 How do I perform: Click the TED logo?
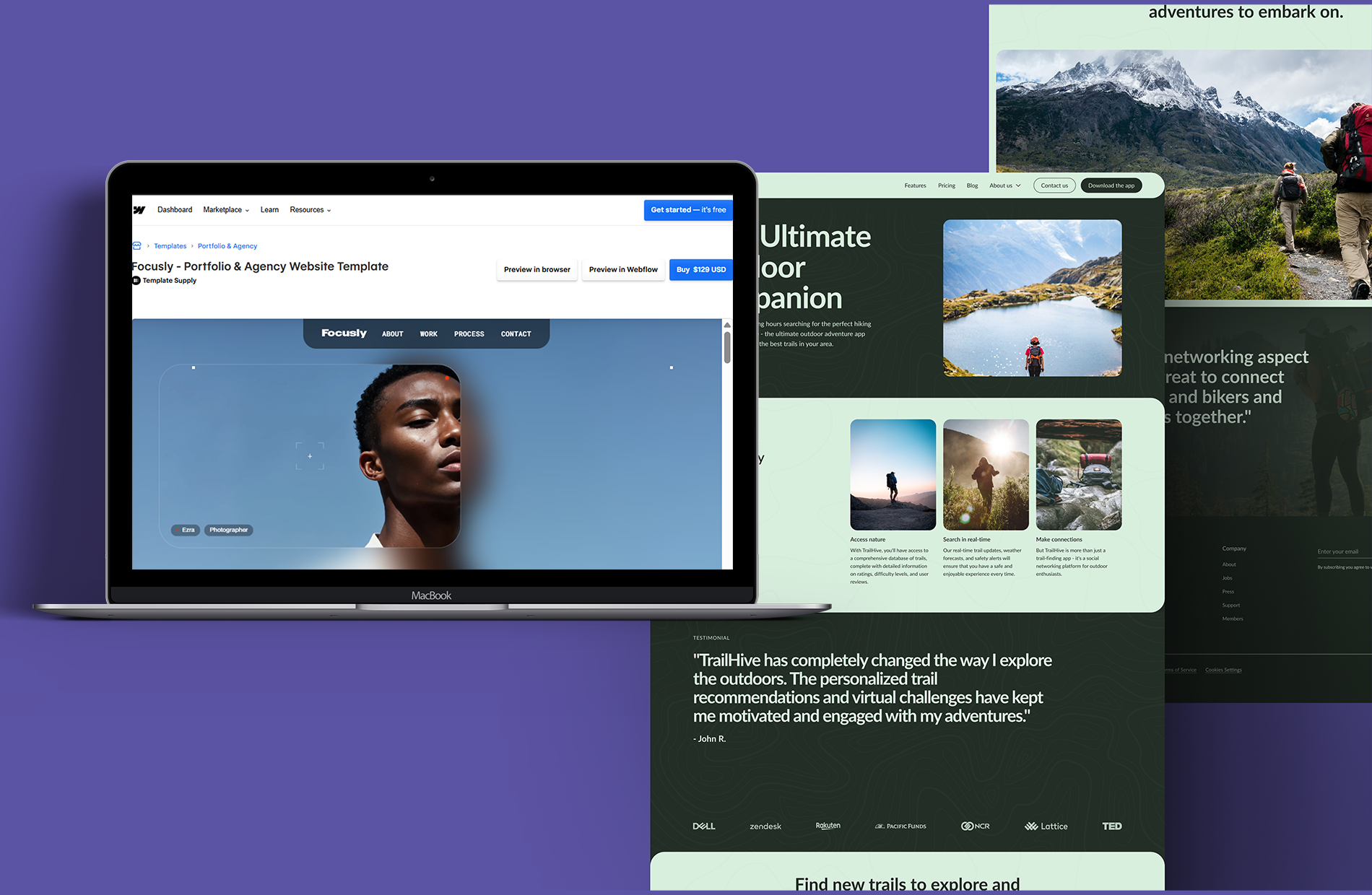pyautogui.click(x=1111, y=826)
